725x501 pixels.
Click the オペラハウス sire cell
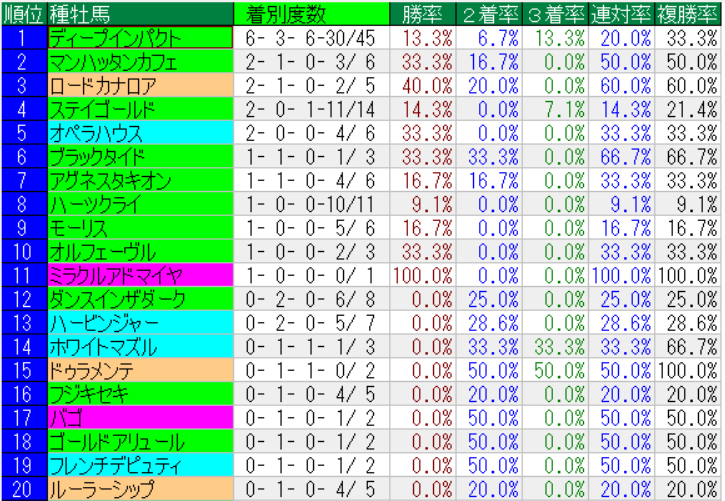coord(140,133)
